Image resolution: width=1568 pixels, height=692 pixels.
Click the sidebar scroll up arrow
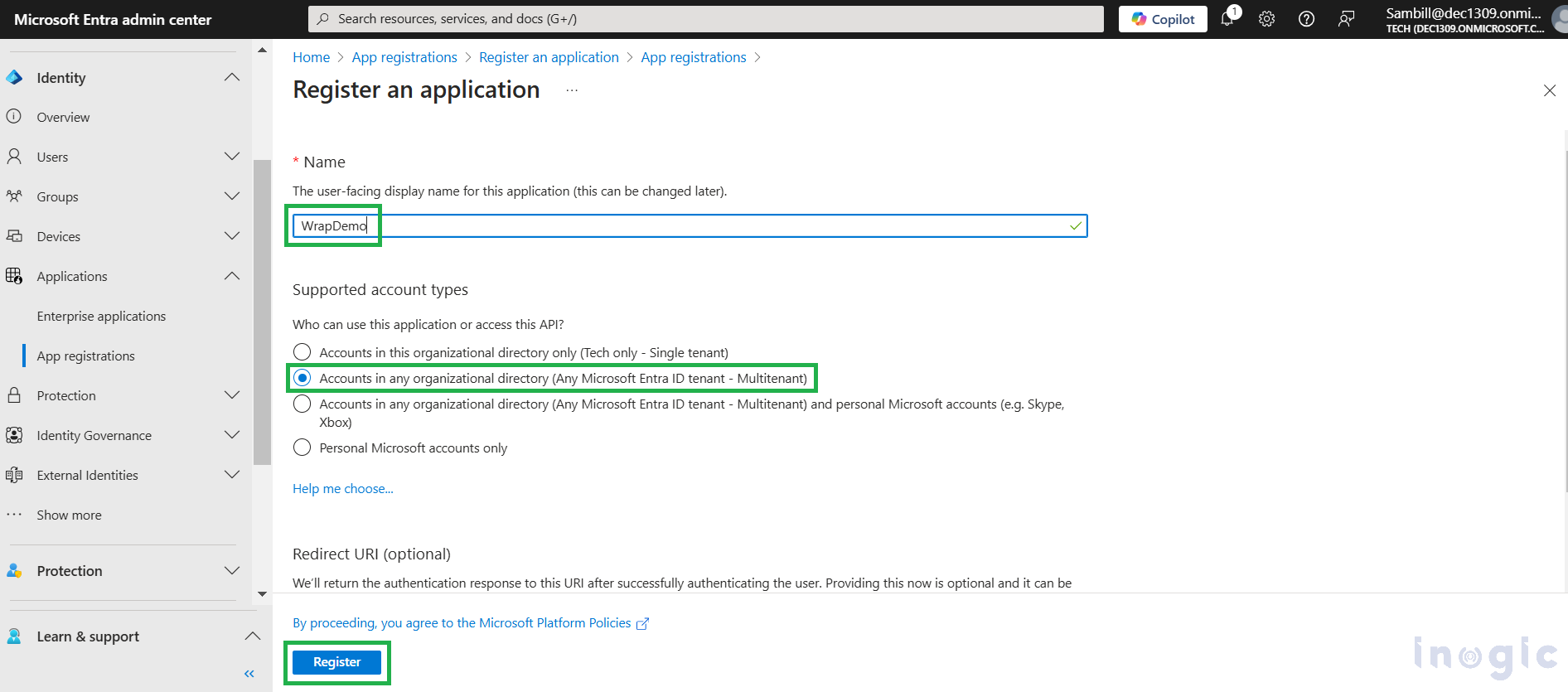(x=262, y=50)
